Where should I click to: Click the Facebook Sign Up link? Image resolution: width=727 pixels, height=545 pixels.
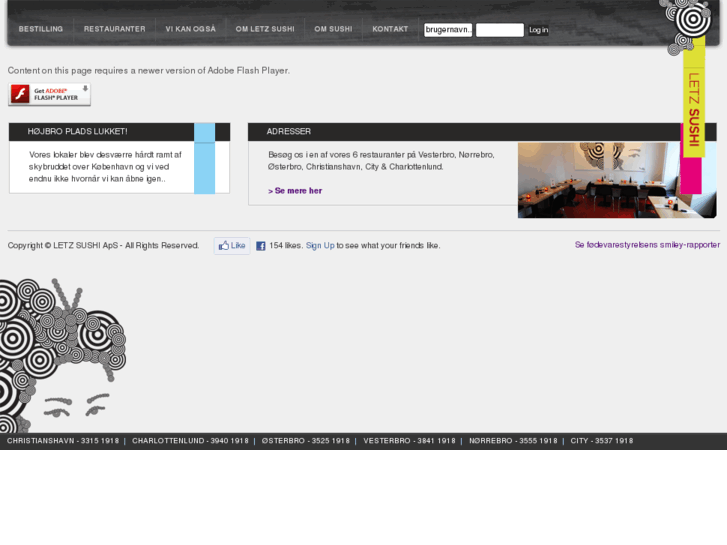[320, 245]
